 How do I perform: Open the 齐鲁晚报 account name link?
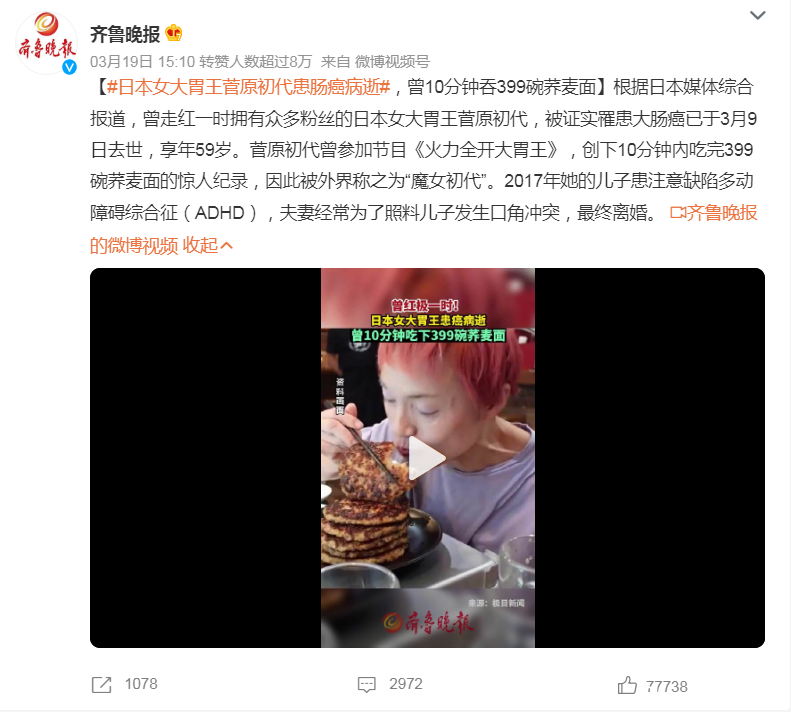125,34
